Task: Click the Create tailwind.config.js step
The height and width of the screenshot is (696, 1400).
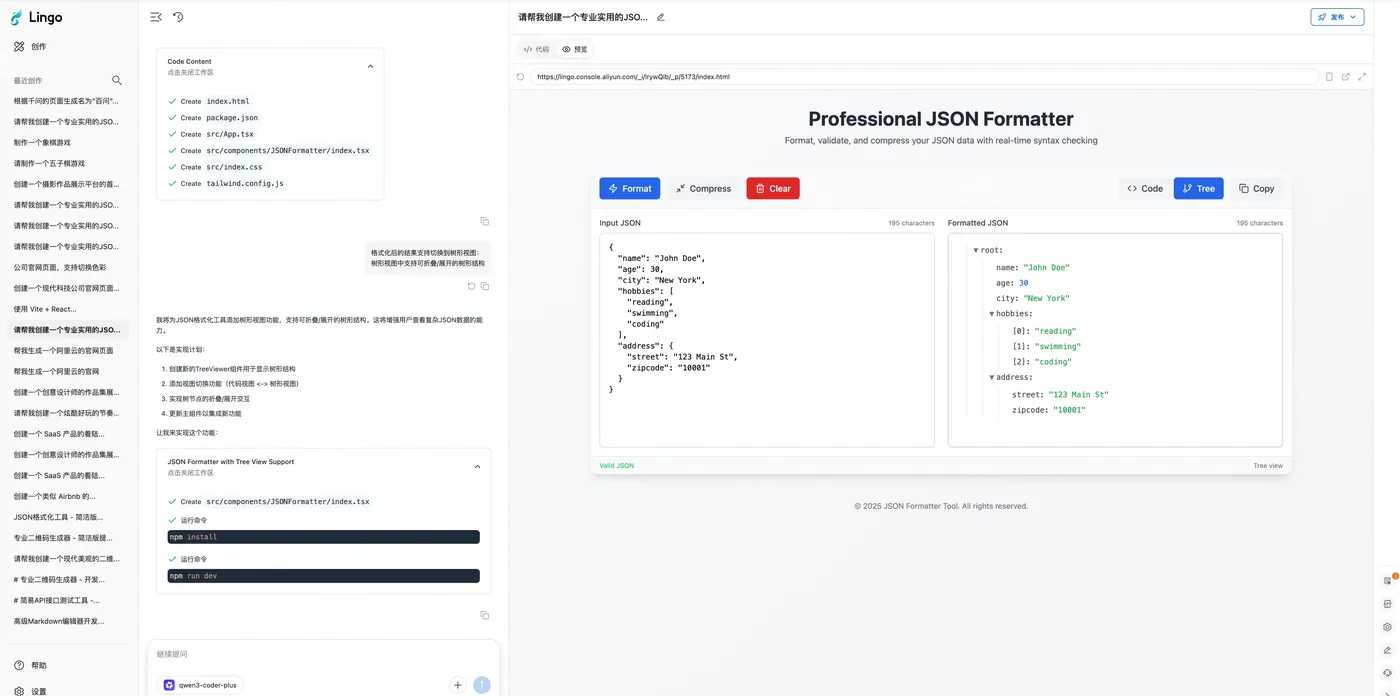Action: click(226, 183)
